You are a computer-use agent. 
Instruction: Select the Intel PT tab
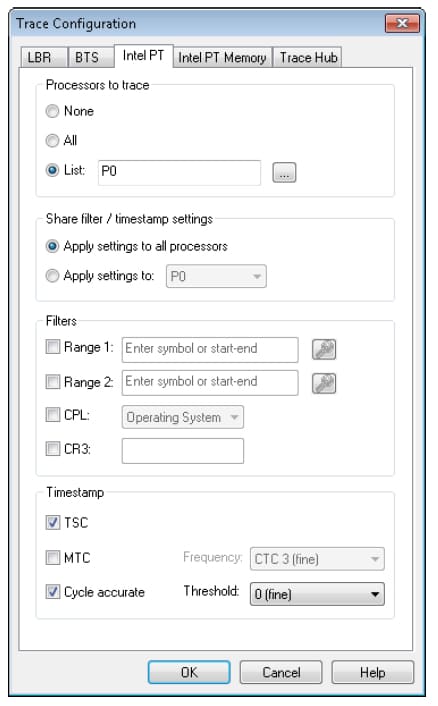(x=144, y=56)
